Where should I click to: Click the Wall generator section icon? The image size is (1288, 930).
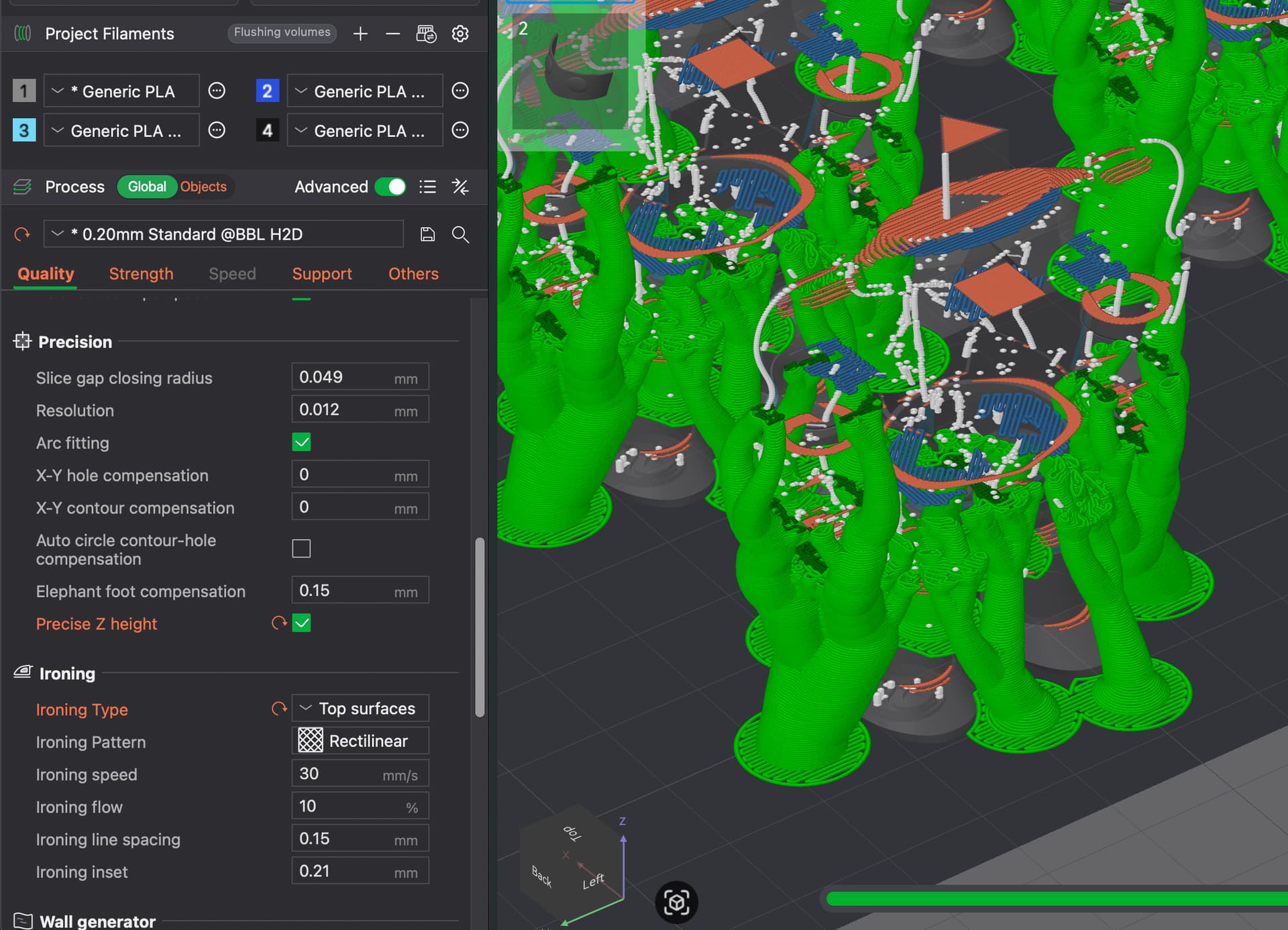[23, 921]
